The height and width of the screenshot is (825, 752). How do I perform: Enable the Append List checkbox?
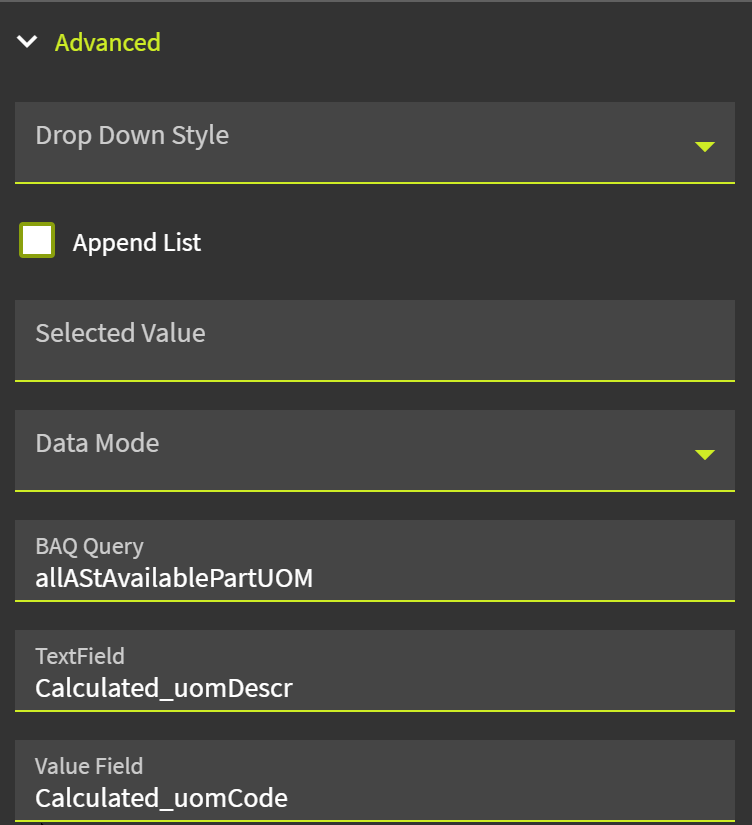[x=37, y=241]
